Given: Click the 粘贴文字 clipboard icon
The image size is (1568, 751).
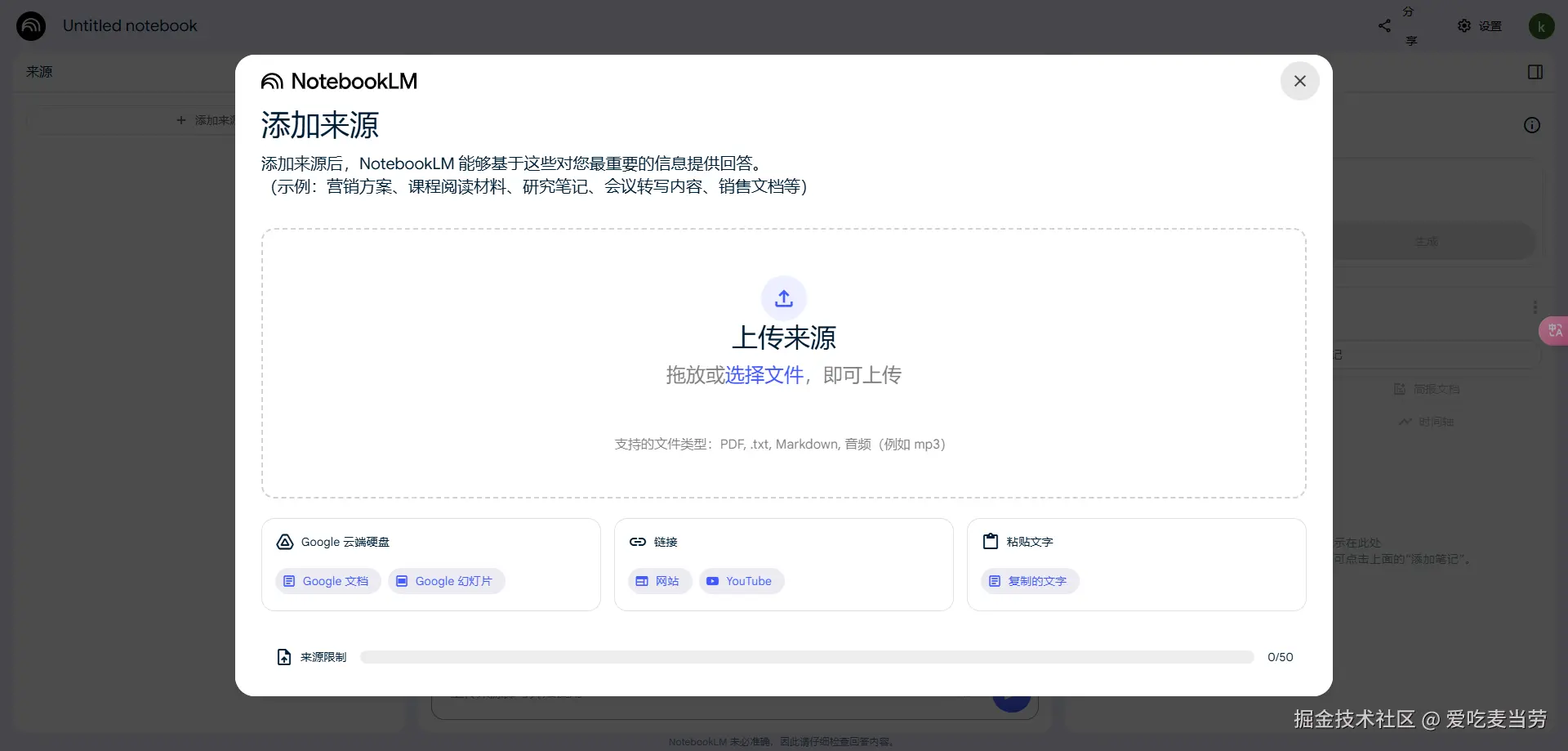Looking at the screenshot, I should coord(991,541).
